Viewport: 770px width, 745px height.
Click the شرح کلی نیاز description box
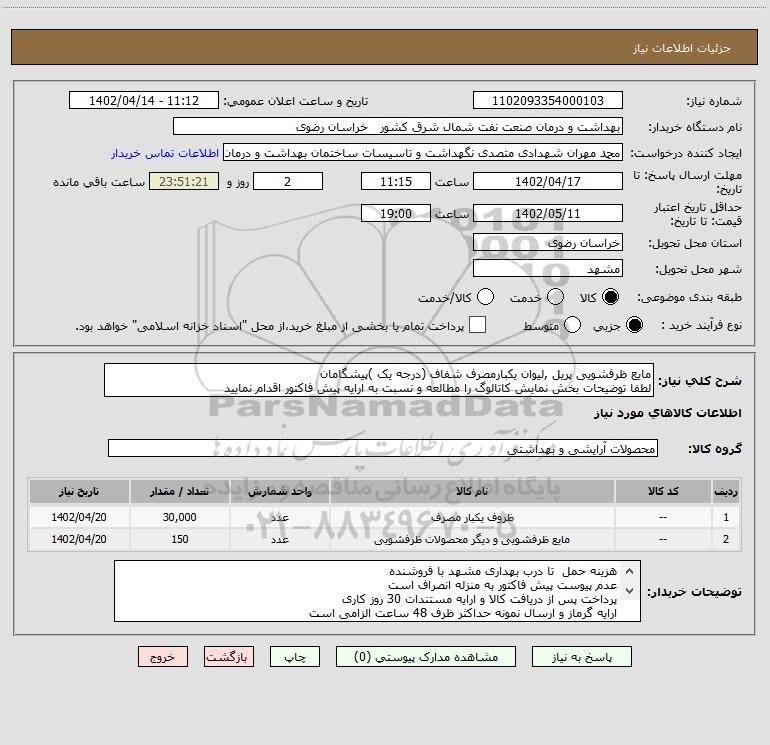[x=379, y=381]
